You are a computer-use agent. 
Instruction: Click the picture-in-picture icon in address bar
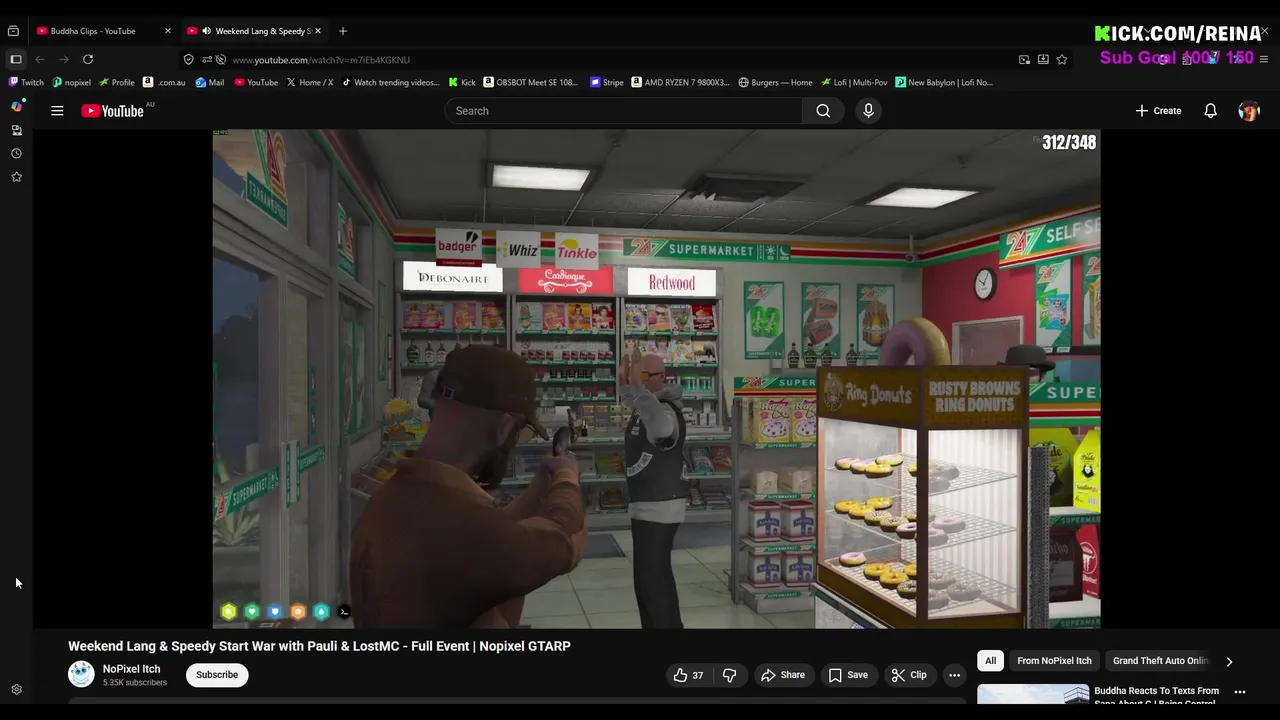pos(1024,60)
